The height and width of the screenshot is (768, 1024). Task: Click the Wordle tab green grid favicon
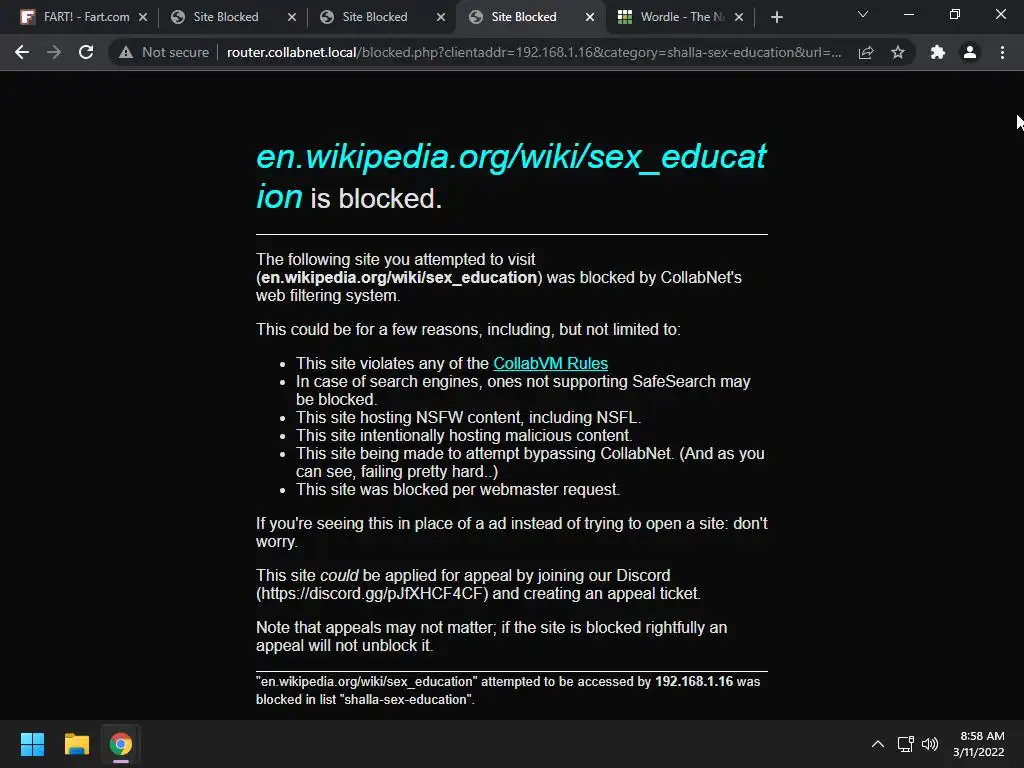pos(624,17)
